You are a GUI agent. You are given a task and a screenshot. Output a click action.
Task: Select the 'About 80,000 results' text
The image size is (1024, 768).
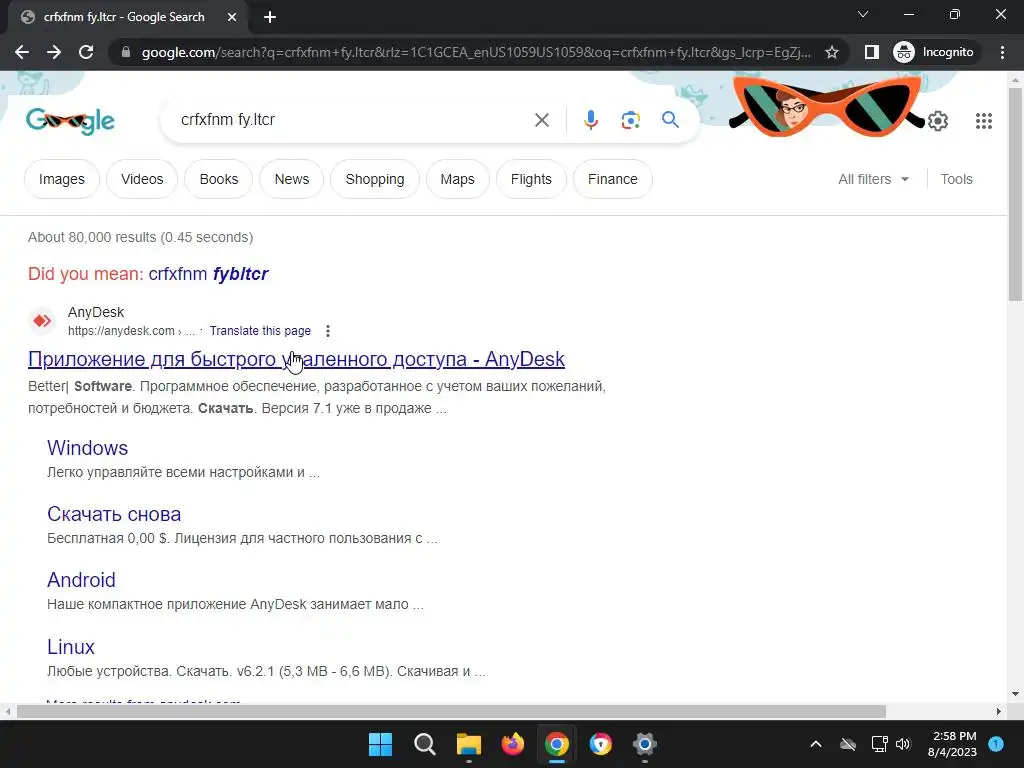[x=140, y=237]
